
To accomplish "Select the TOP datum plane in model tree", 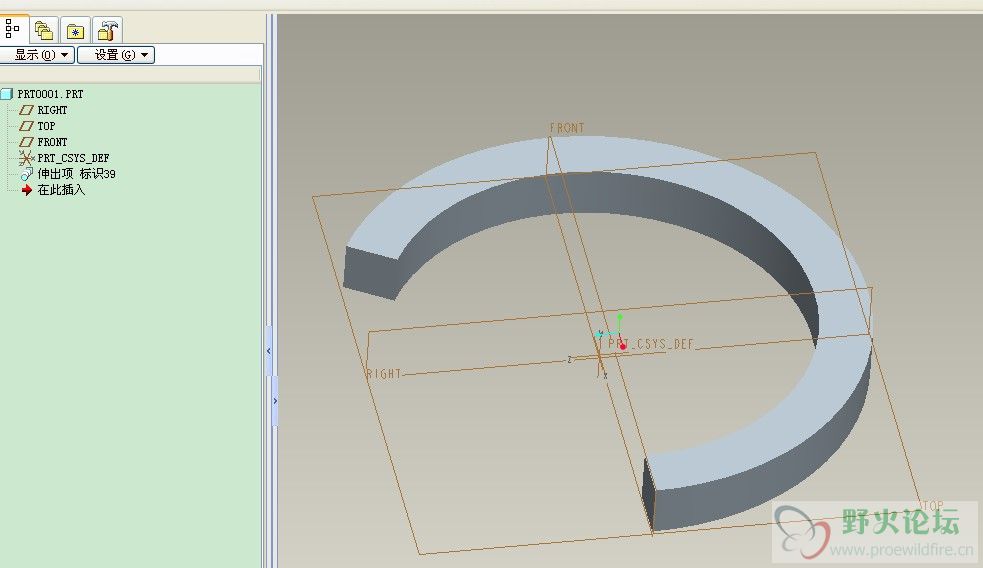I will [46, 126].
